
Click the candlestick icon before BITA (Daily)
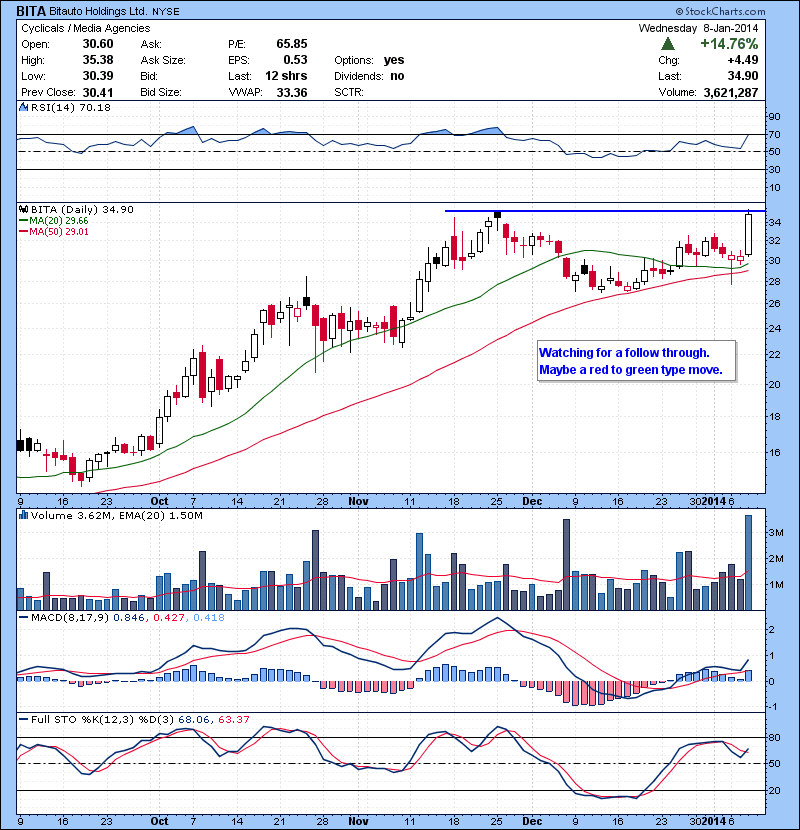tap(23, 209)
